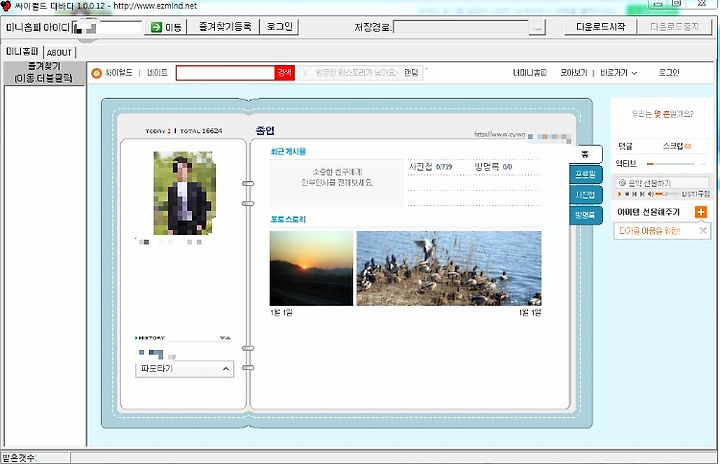The width and height of the screenshot is (720, 464).
Task: Select the 방명록 side tab
Action: click(585, 215)
